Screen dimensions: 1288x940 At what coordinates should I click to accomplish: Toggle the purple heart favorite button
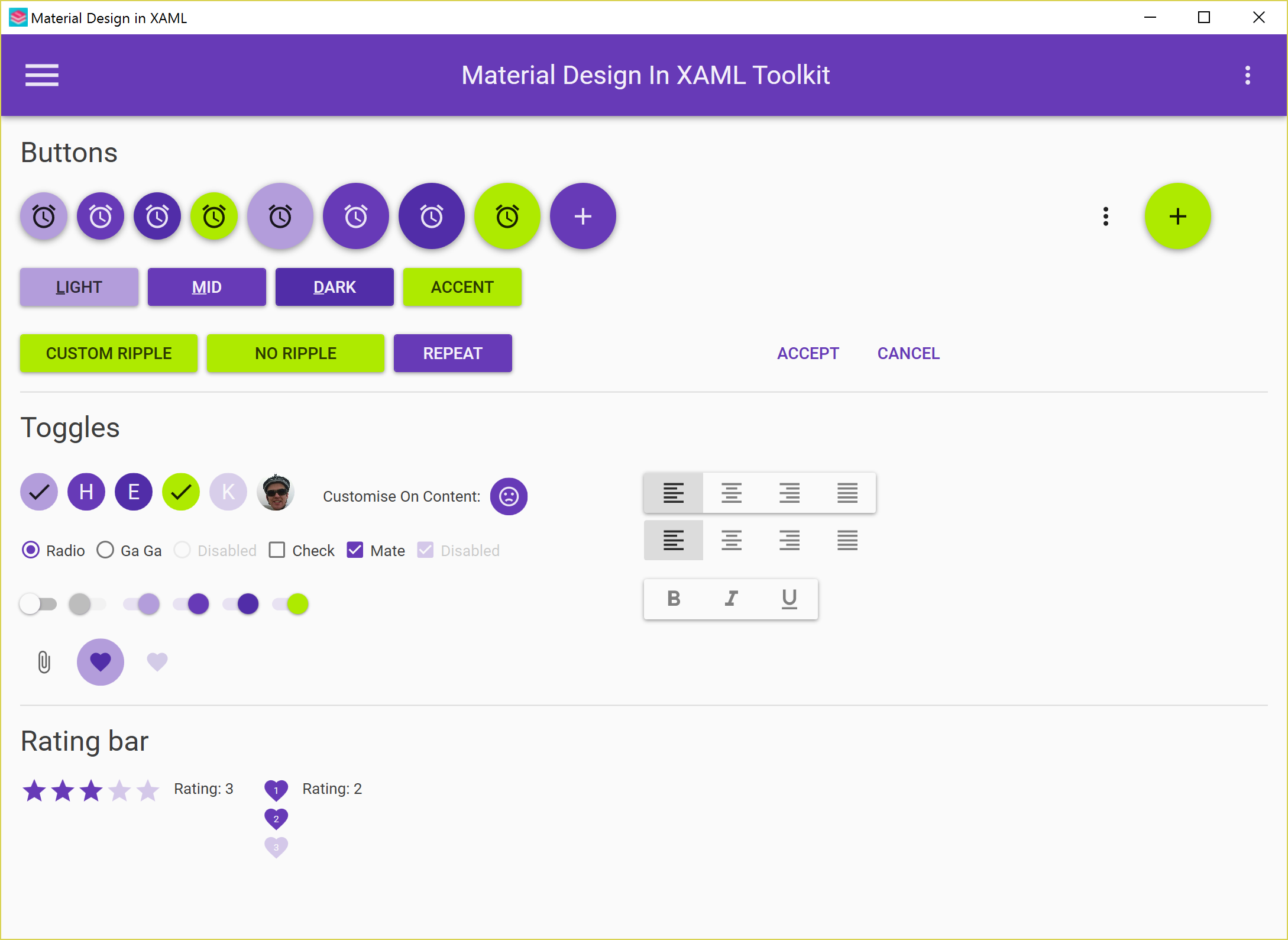[x=100, y=662]
